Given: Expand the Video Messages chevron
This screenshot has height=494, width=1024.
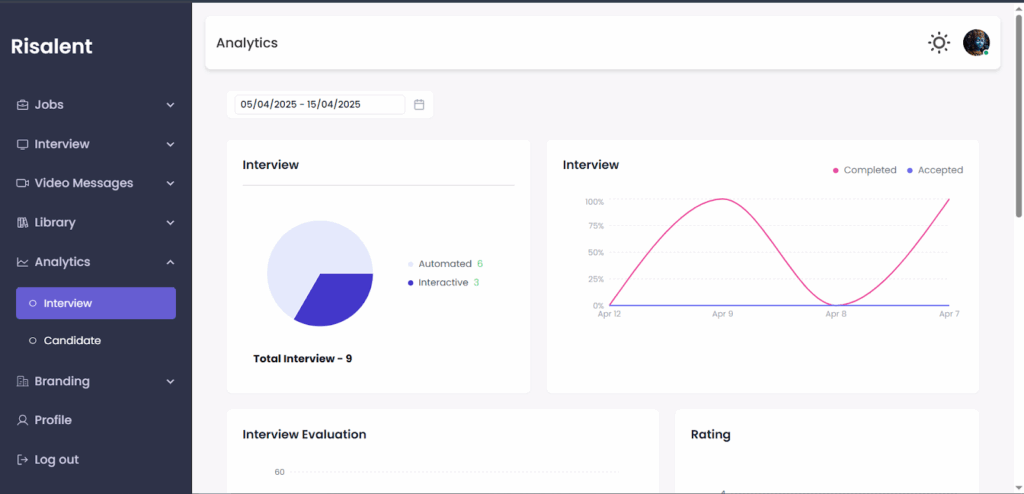Looking at the screenshot, I should tap(170, 183).
